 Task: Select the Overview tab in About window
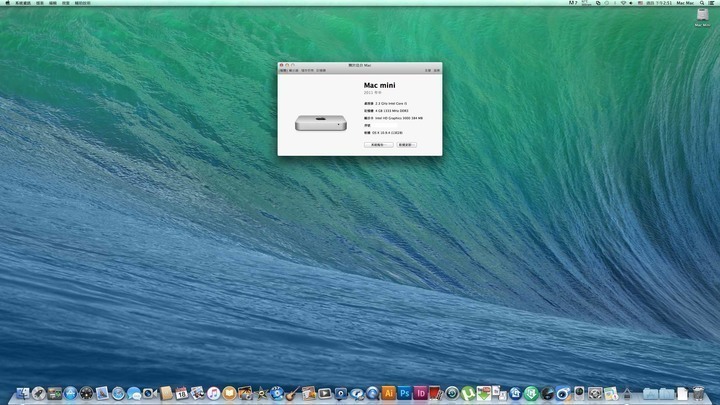(283, 70)
